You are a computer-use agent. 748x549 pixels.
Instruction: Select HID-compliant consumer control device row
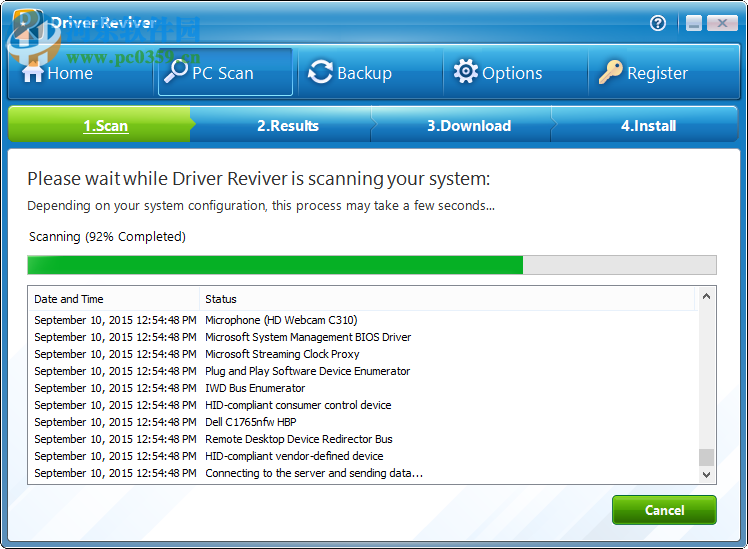point(363,405)
